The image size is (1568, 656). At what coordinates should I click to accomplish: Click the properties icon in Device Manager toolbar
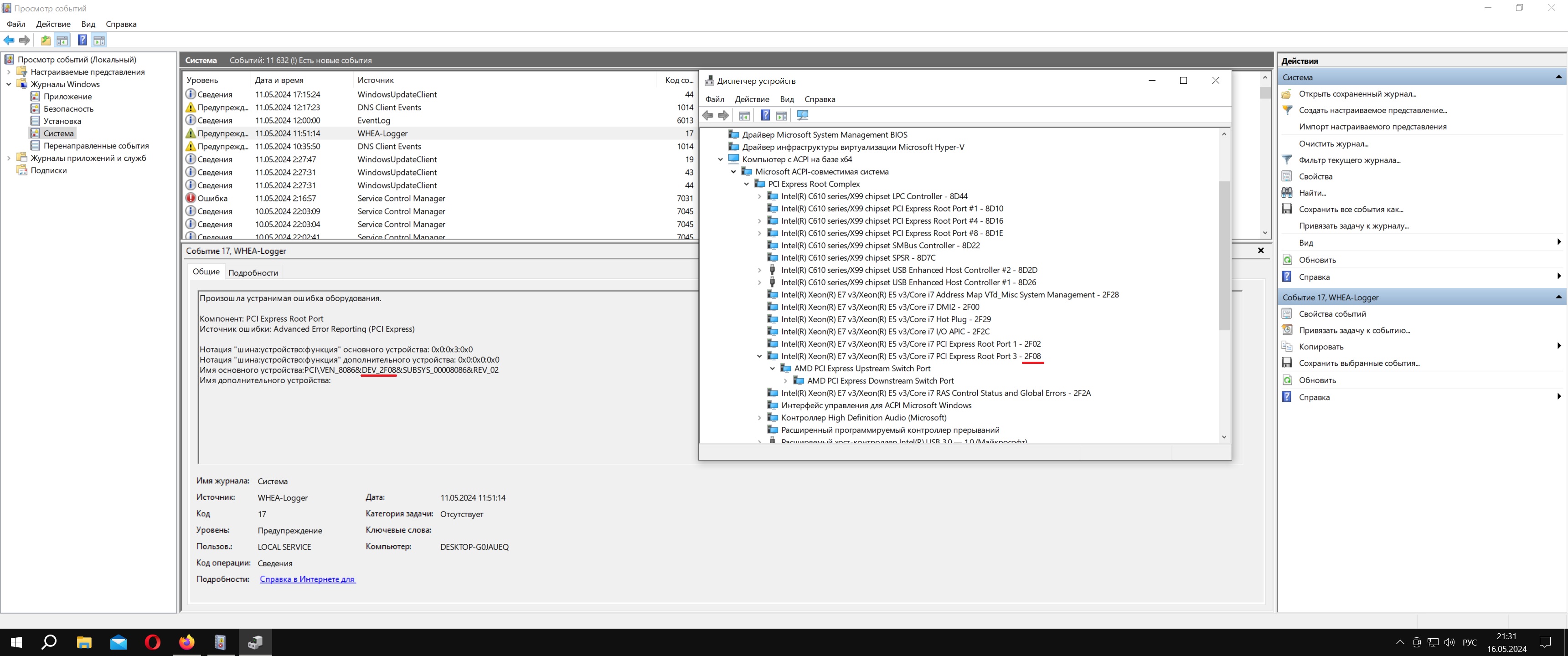(x=744, y=116)
